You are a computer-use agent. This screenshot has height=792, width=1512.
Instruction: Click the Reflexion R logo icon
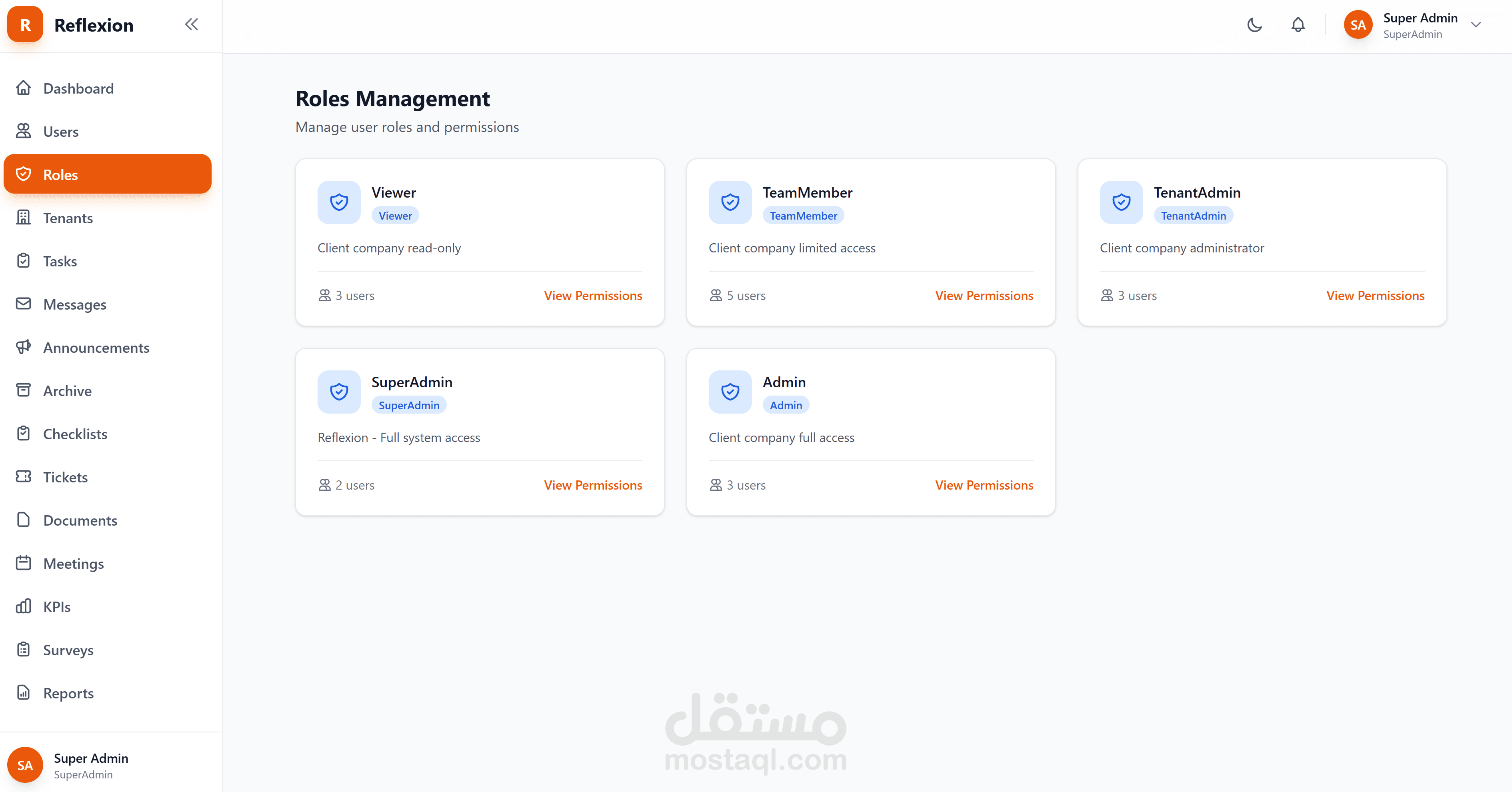tap(25, 25)
